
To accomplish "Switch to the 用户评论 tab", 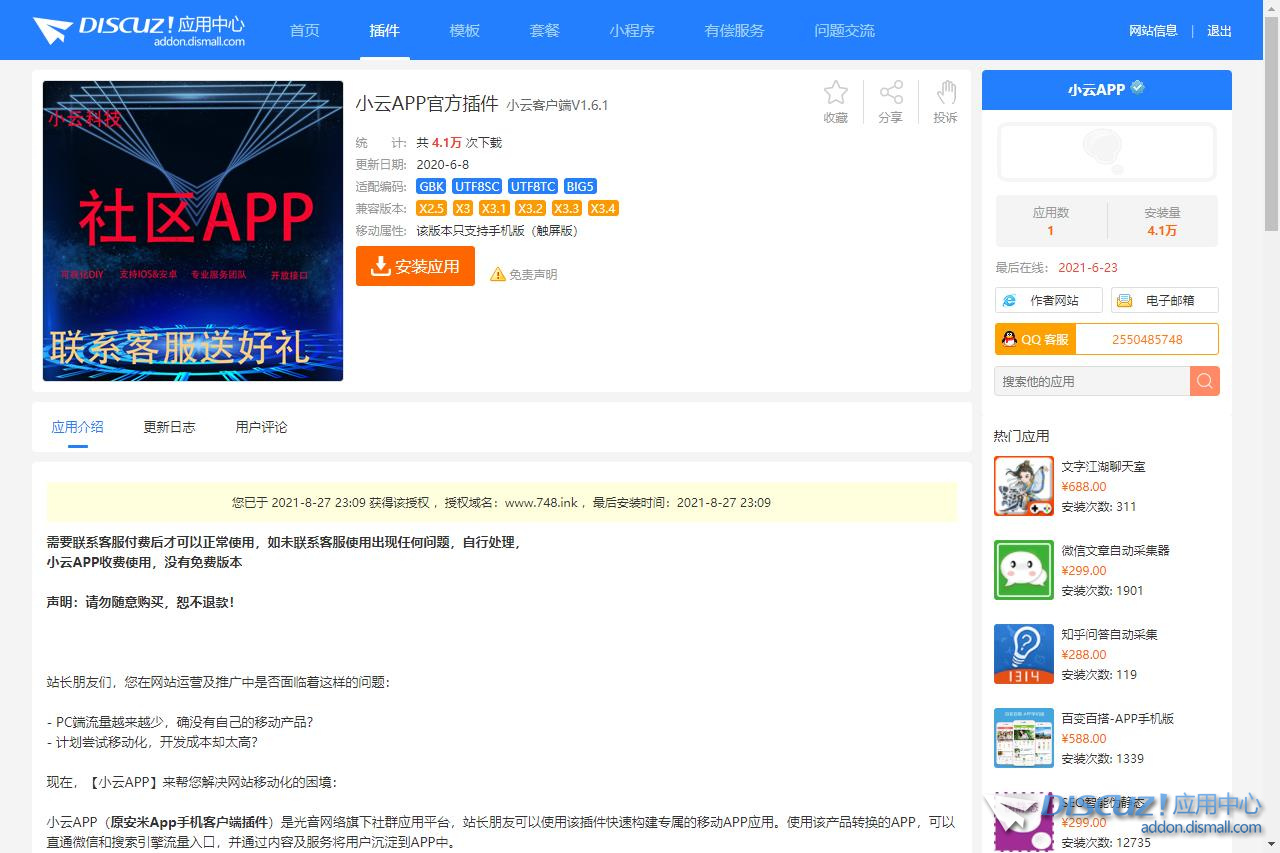I will point(261,427).
